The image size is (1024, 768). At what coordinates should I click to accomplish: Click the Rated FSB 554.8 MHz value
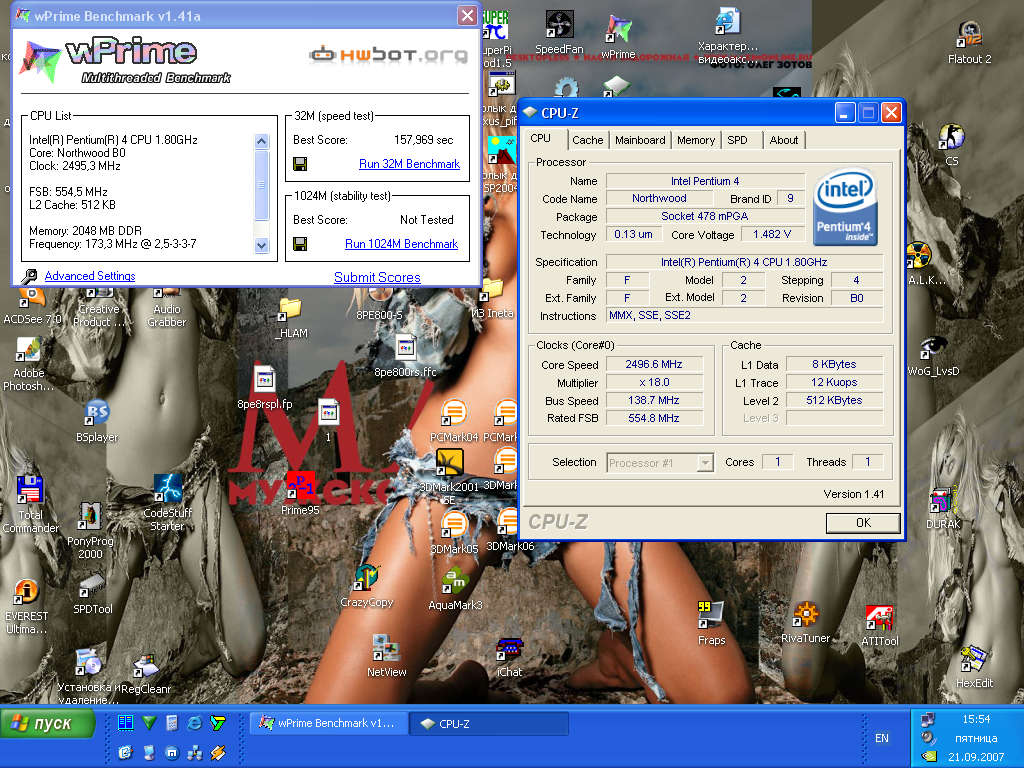654,418
